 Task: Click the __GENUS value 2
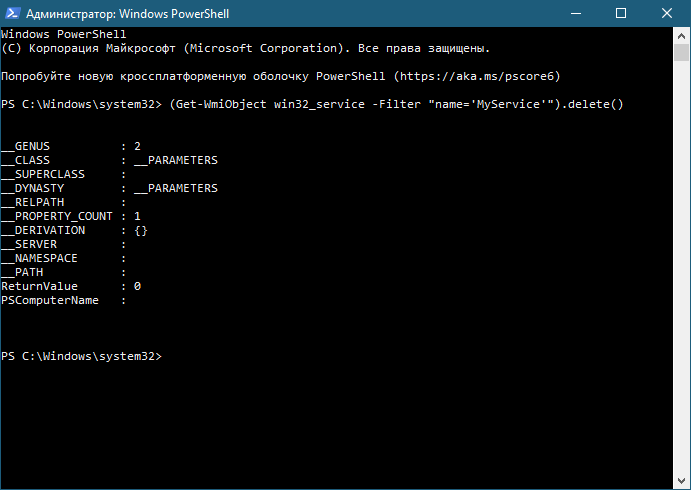137,146
